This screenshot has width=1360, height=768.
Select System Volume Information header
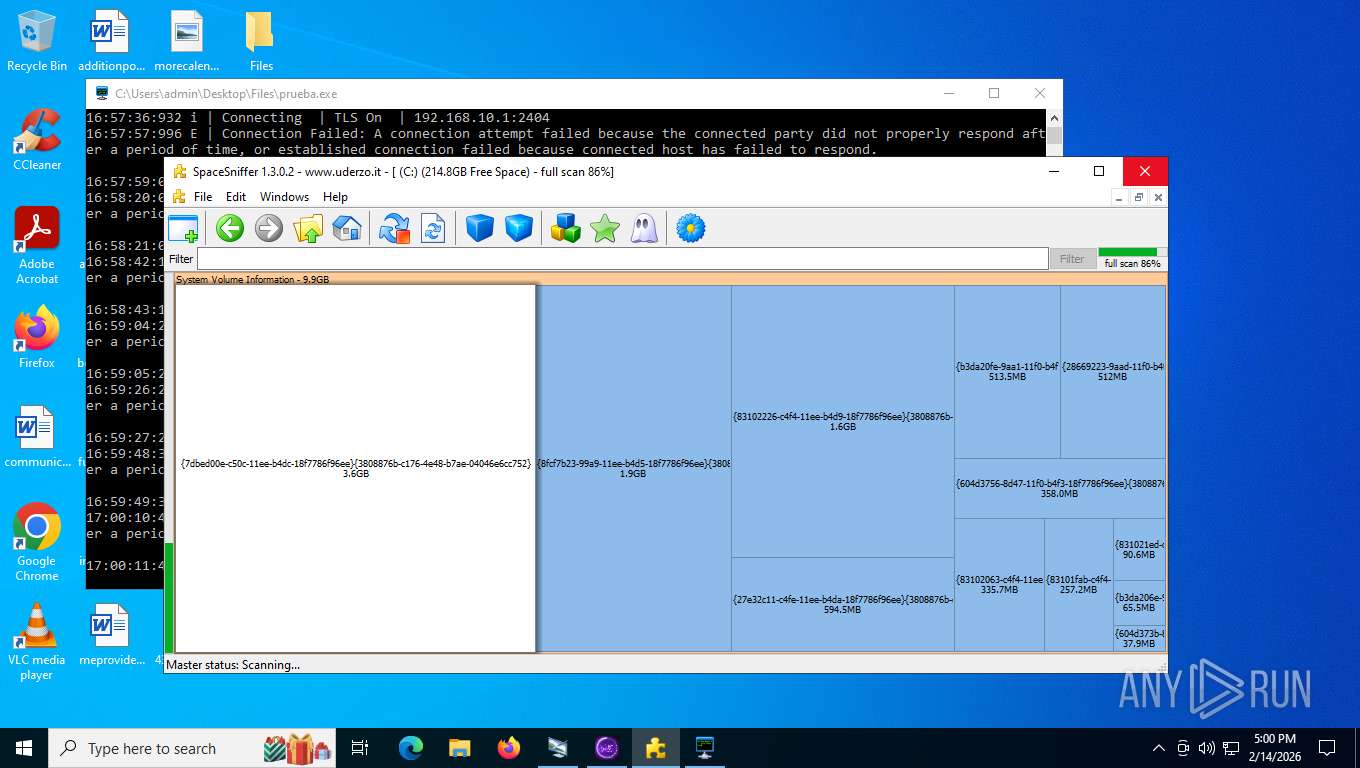tap(670, 279)
